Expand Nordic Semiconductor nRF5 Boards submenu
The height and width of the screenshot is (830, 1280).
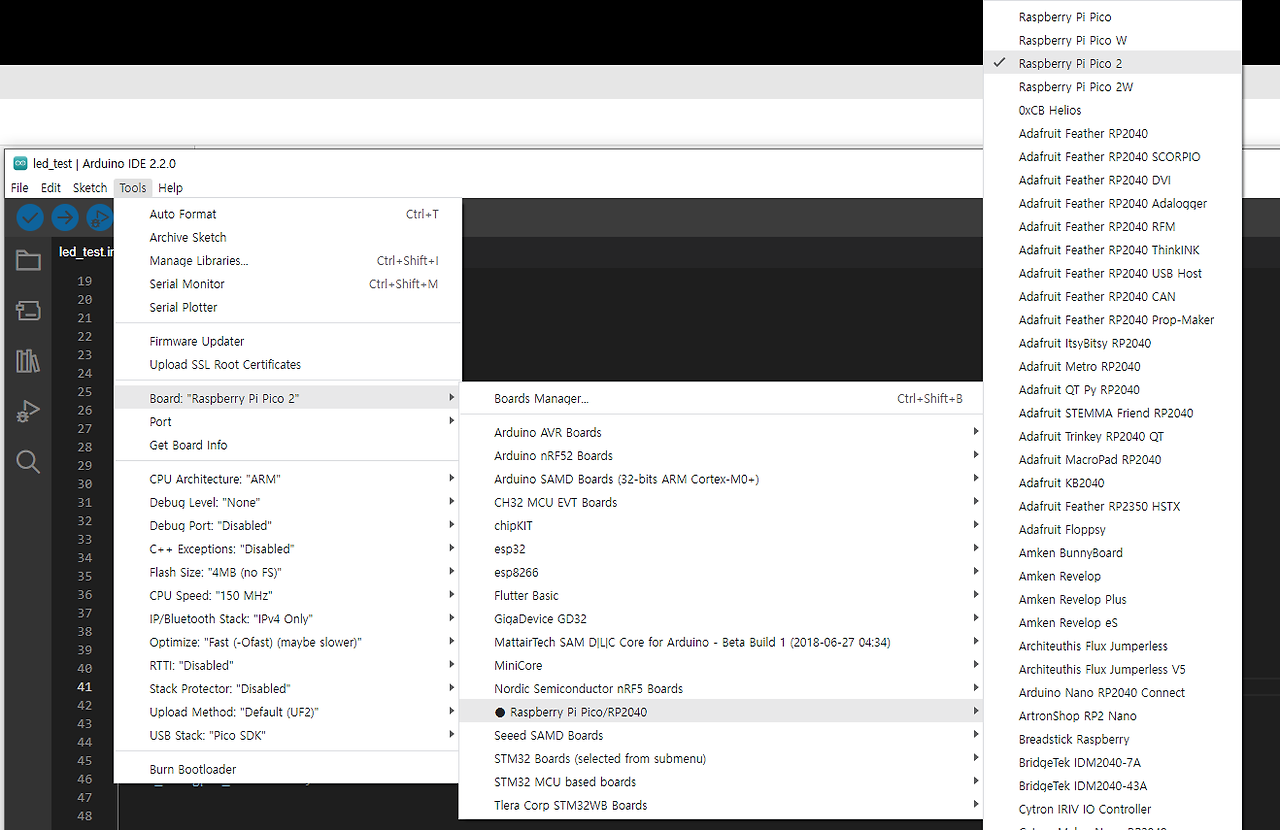click(x=721, y=689)
